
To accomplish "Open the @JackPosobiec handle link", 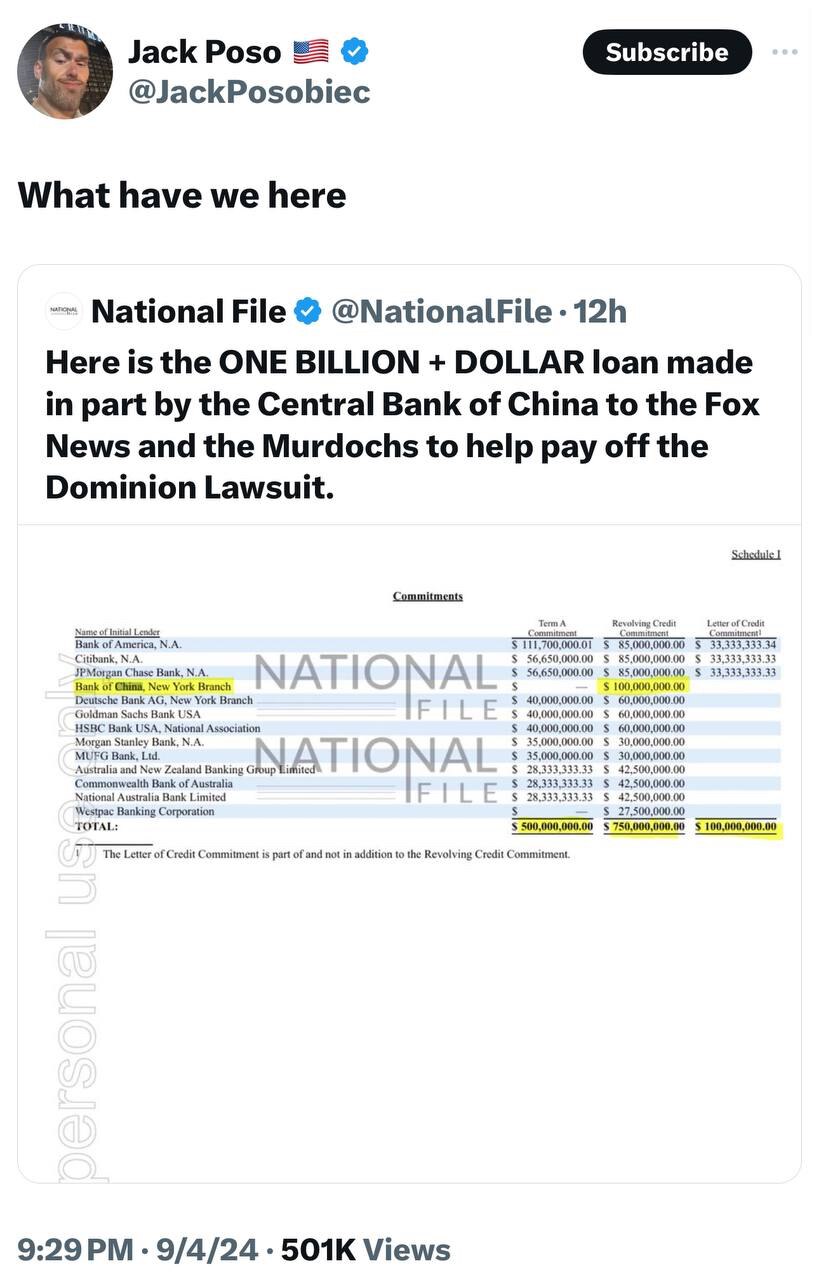I will (249, 92).
